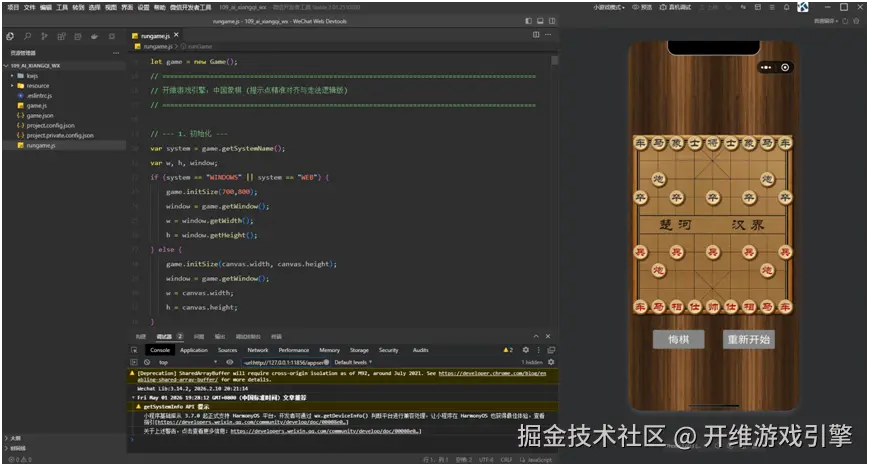869x466 pixels.
Task: Toggle the console live expression eye icon
Action: tap(229, 362)
